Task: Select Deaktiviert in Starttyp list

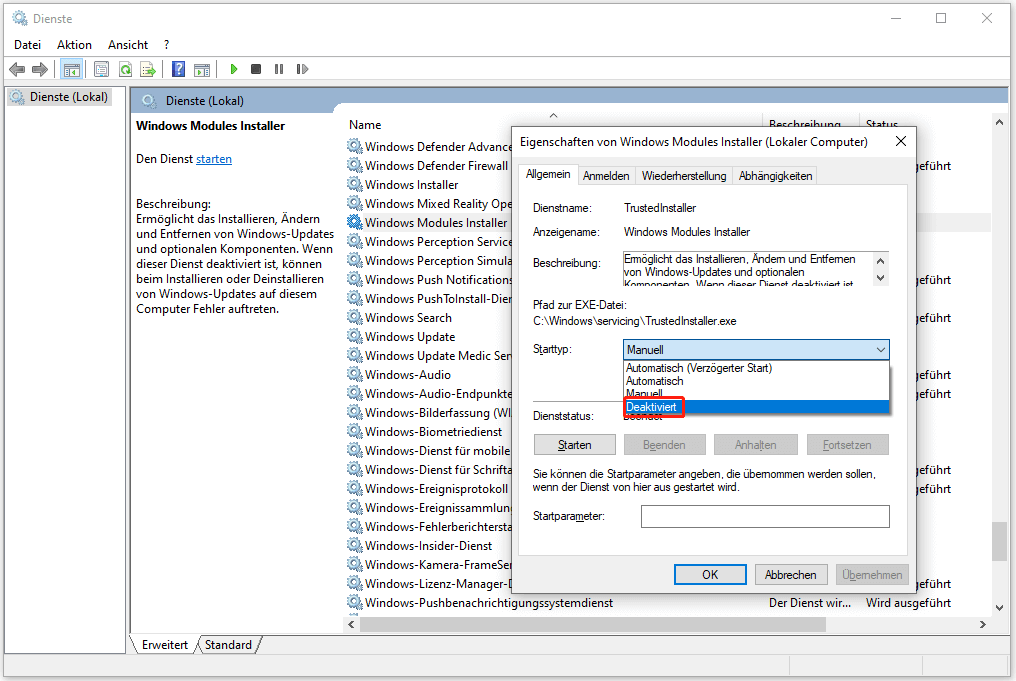Action: [x=757, y=407]
